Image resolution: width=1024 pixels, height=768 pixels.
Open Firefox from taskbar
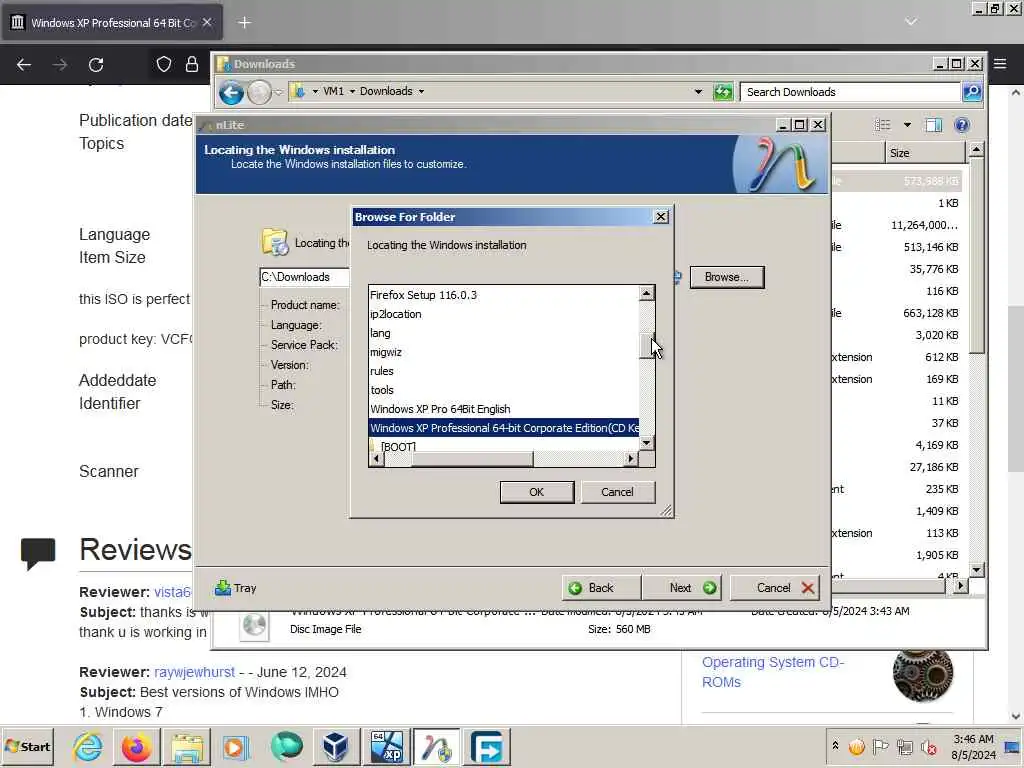click(x=136, y=747)
